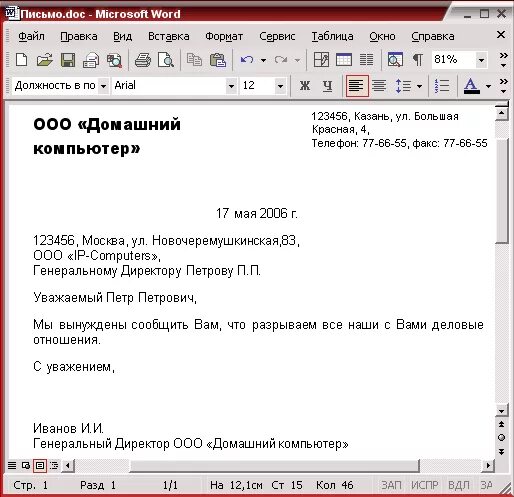Expand the redo history arrow
The image size is (514, 497).
[297, 61]
